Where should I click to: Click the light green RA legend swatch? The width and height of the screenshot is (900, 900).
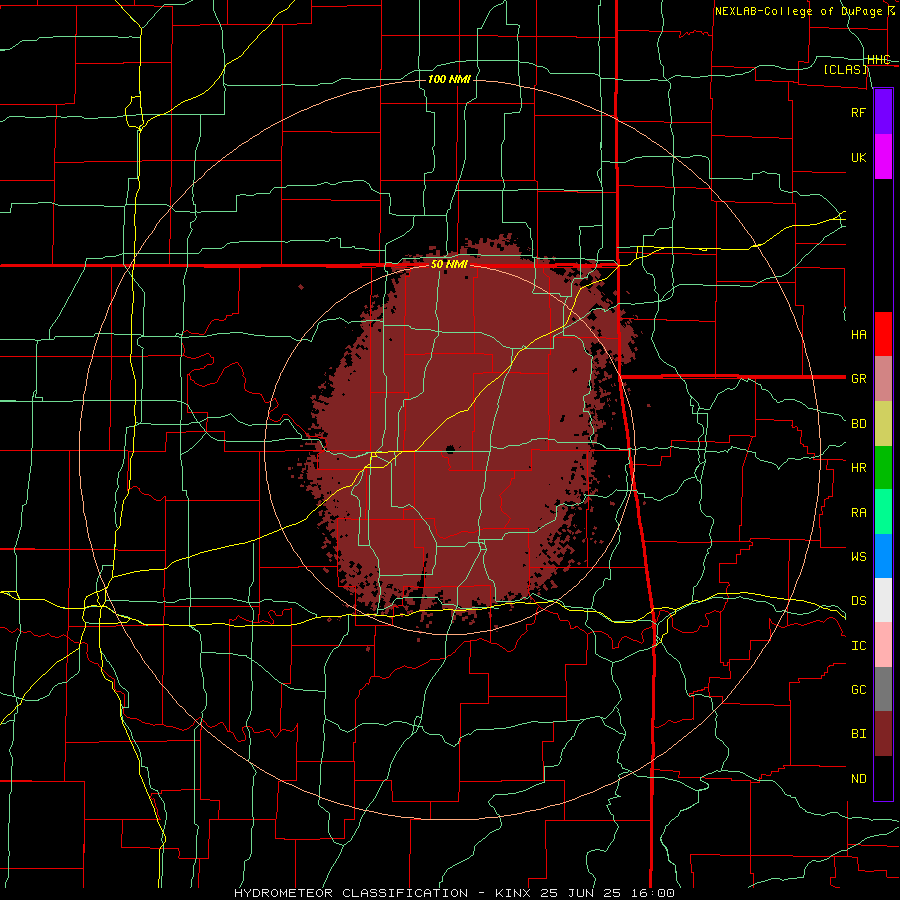(x=883, y=512)
